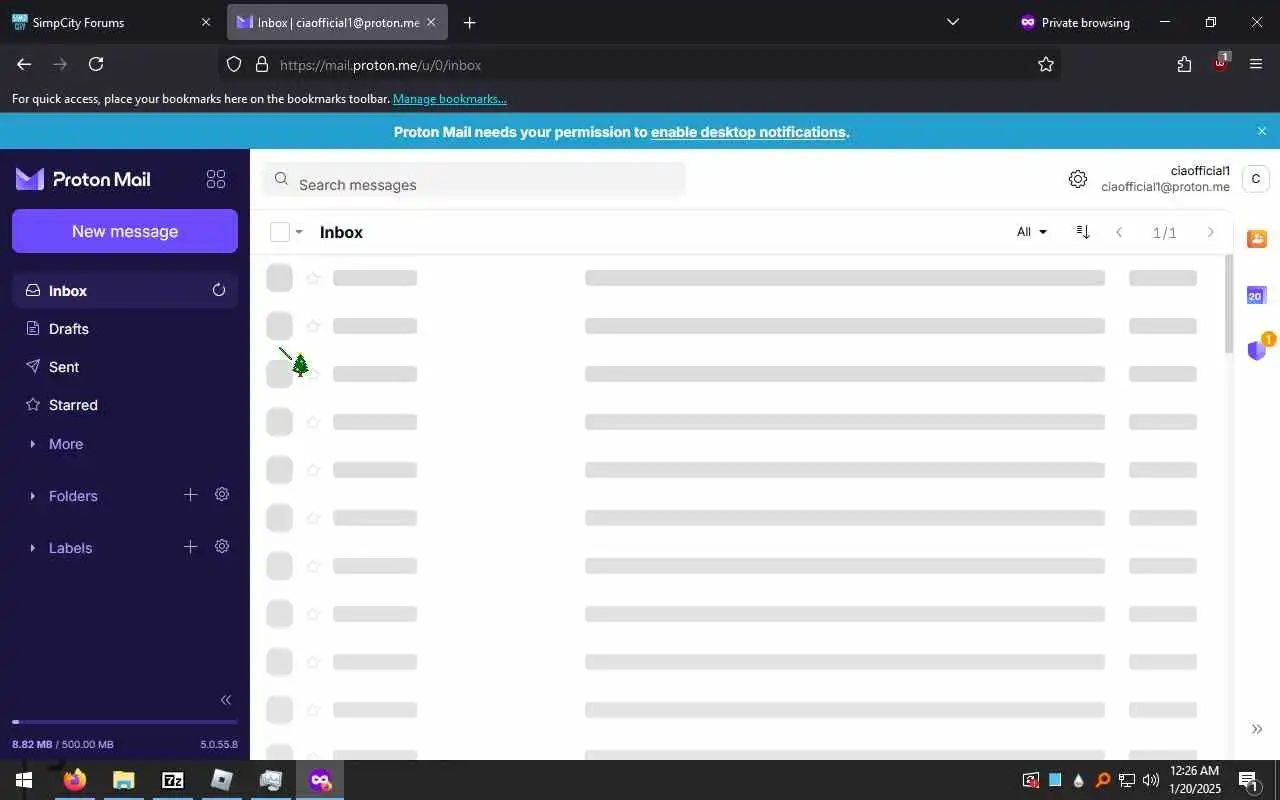Open the Sent folder

125,366
